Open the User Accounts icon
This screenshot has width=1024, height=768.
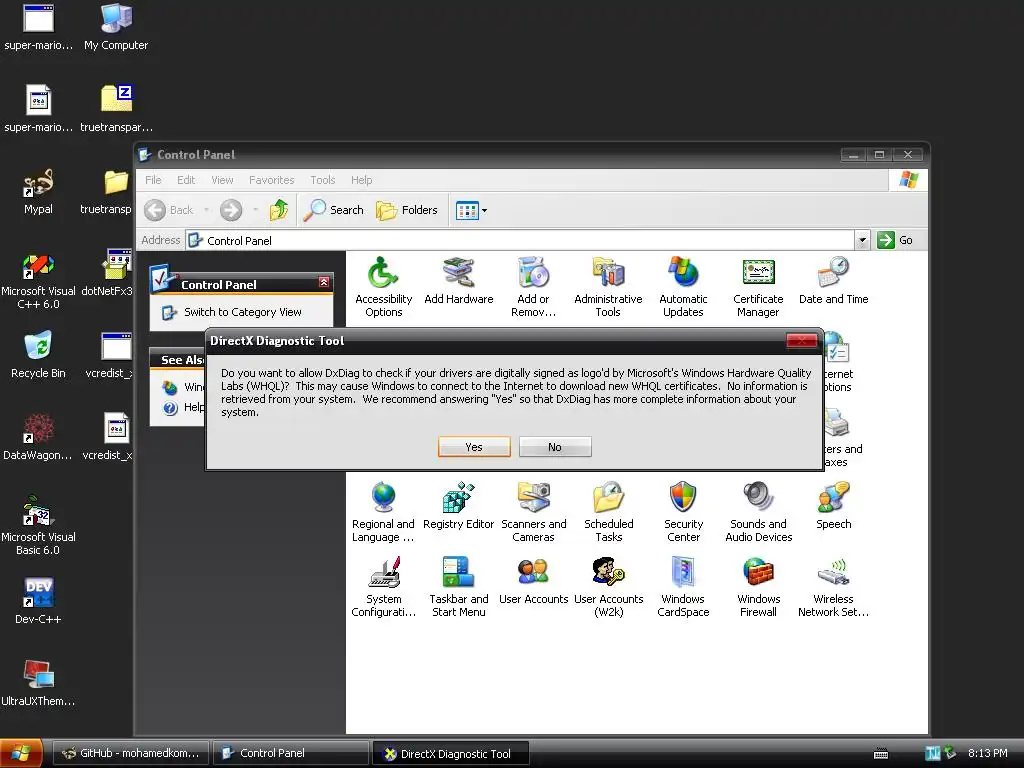534,582
